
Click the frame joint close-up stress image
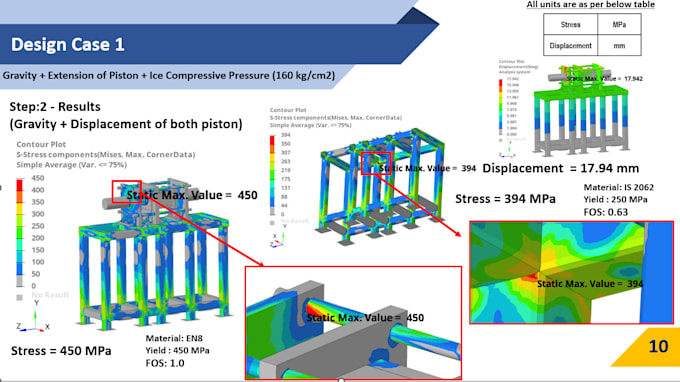click(572, 272)
